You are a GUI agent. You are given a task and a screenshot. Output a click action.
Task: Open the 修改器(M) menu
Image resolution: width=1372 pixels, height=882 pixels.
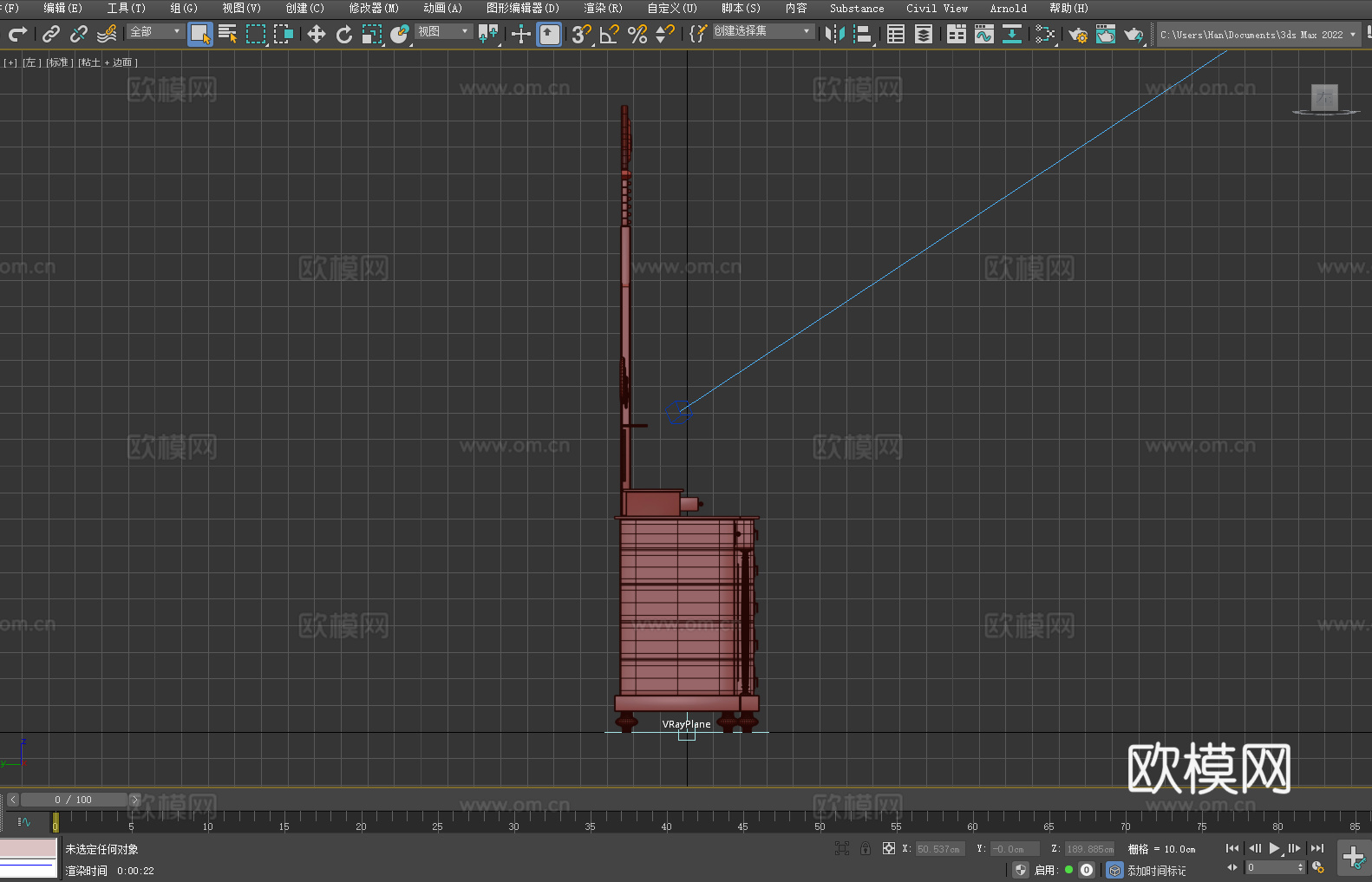click(x=374, y=8)
